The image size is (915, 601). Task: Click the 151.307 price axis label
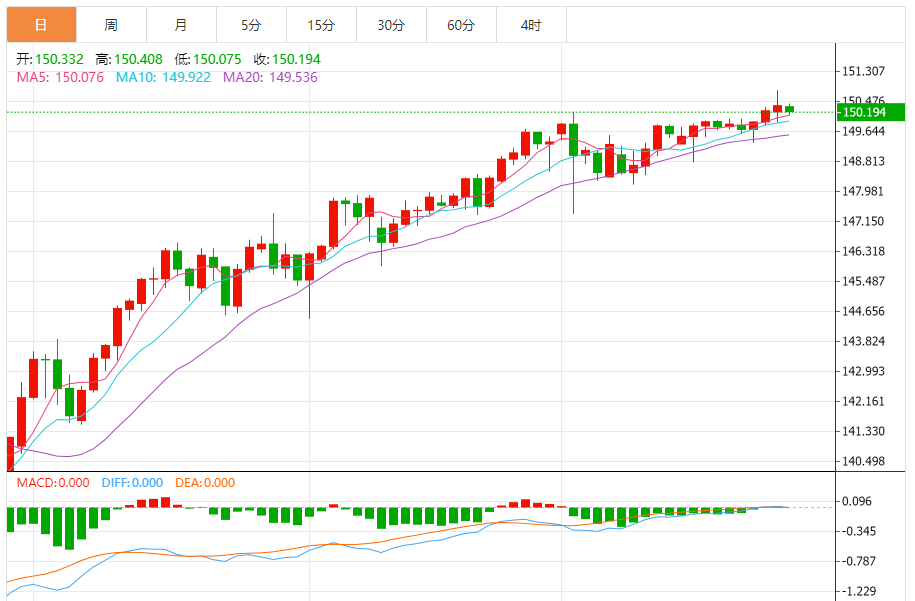(x=863, y=71)
